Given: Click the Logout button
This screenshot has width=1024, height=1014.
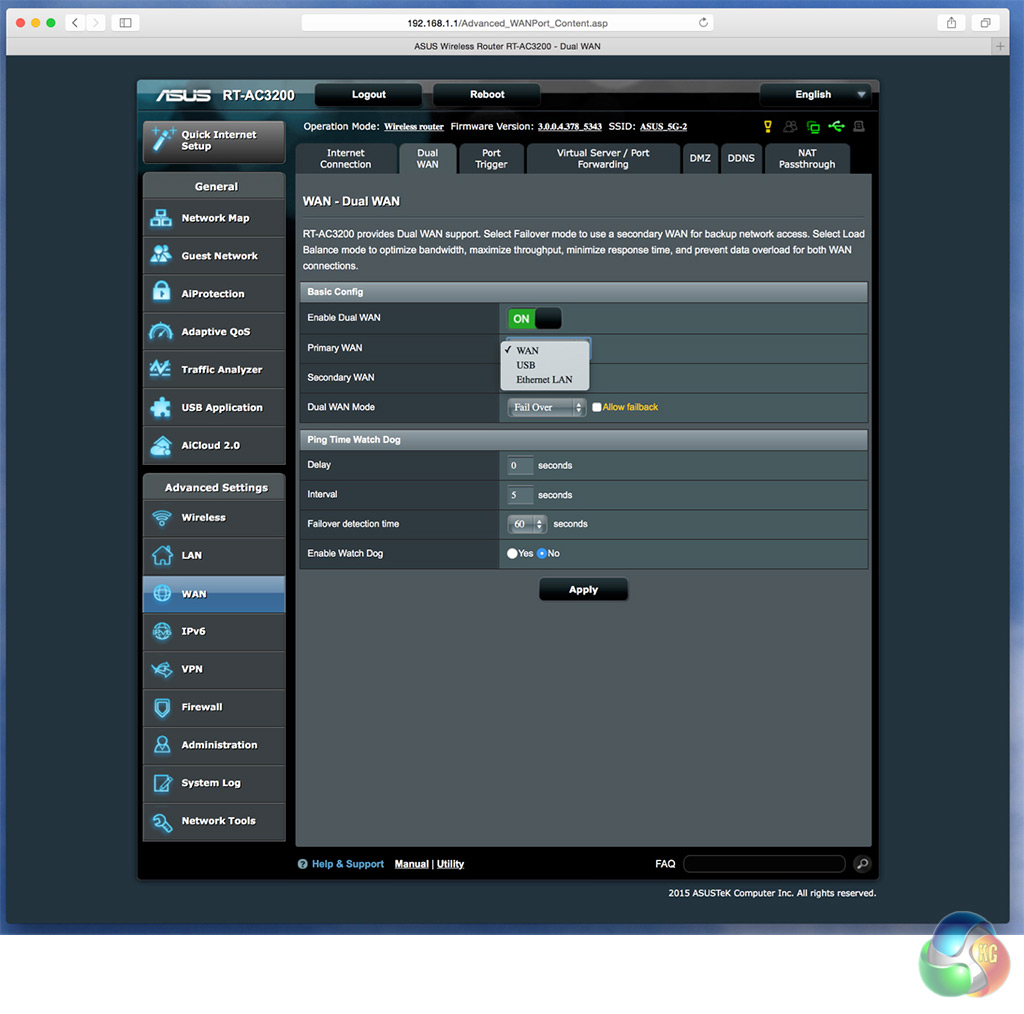Looking at the screenshot, I should [x=368, y=95].
